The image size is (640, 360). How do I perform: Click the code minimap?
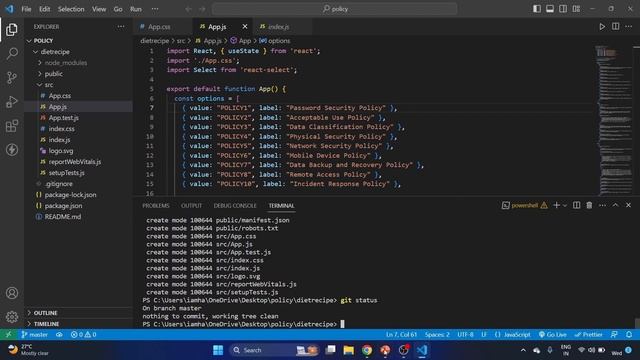[613, 120]
